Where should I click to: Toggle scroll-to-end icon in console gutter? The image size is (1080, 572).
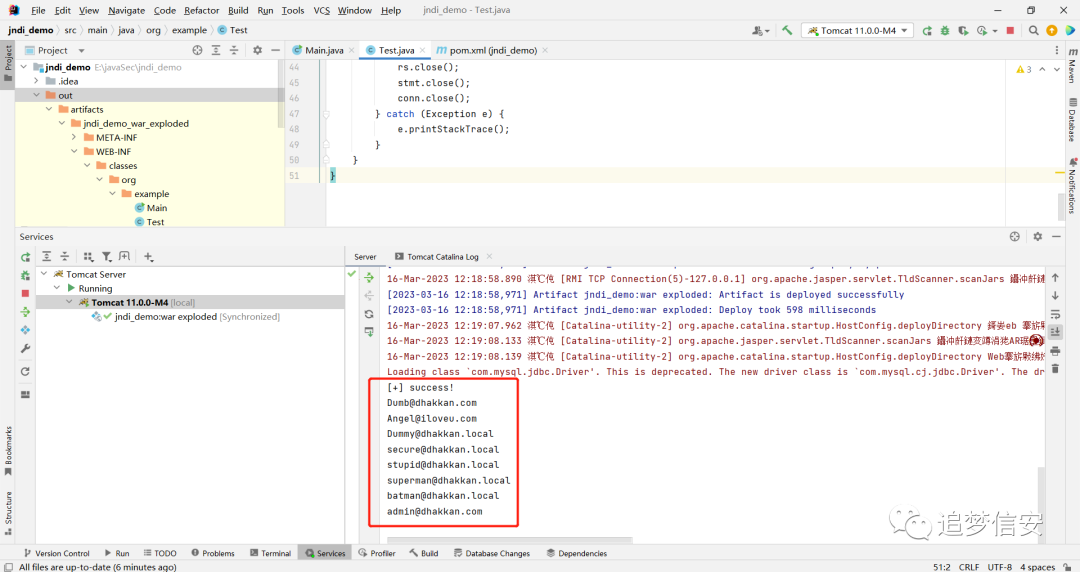point(1055,332)
